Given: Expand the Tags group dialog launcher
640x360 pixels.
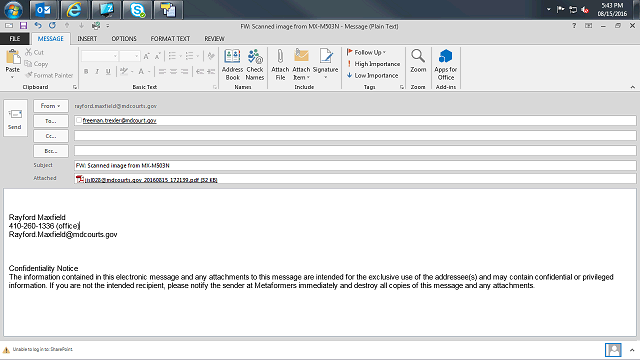Looking at the screenshot, I should click(x=402, y=87).
